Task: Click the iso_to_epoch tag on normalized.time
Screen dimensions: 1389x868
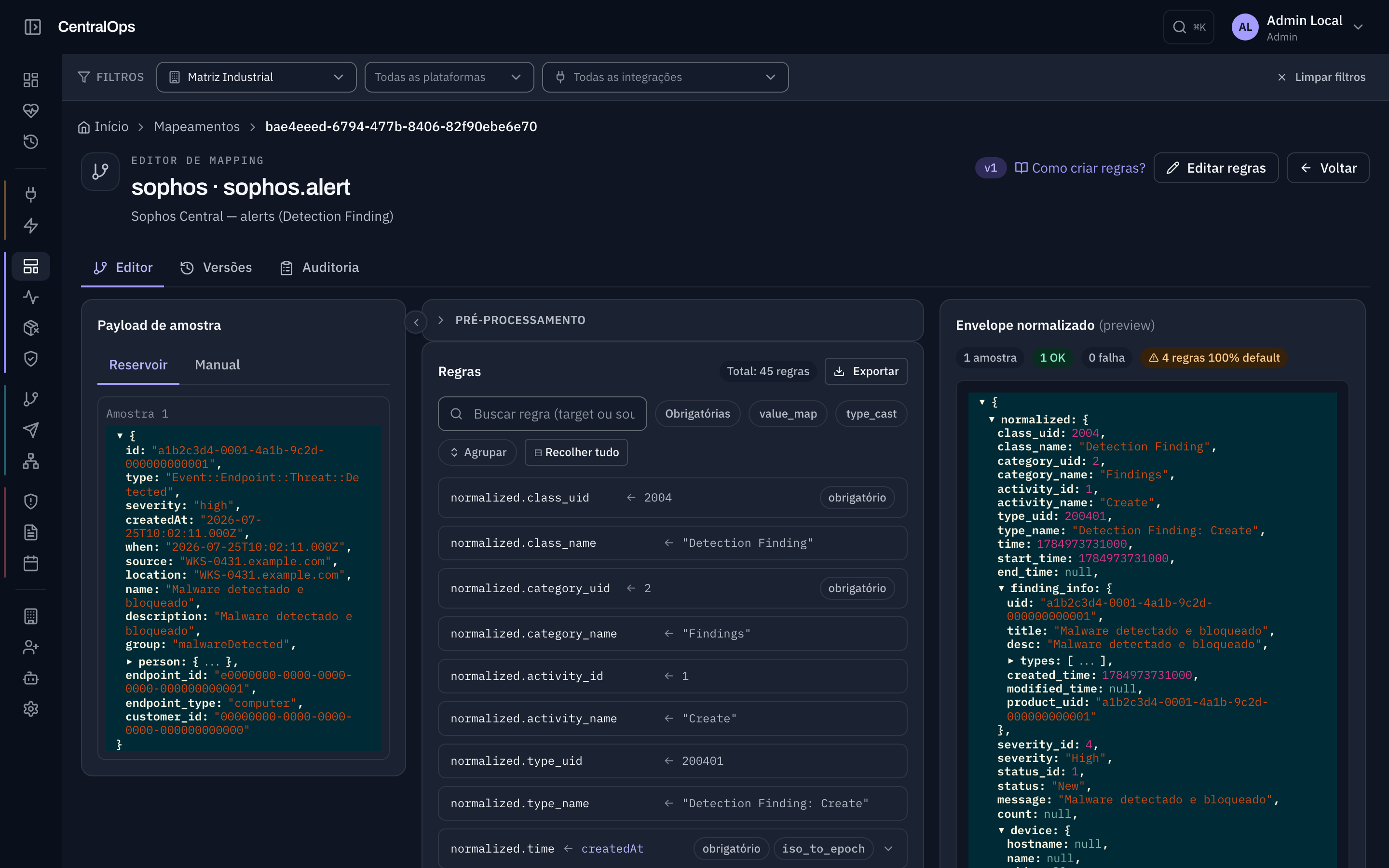Action: 823,849
